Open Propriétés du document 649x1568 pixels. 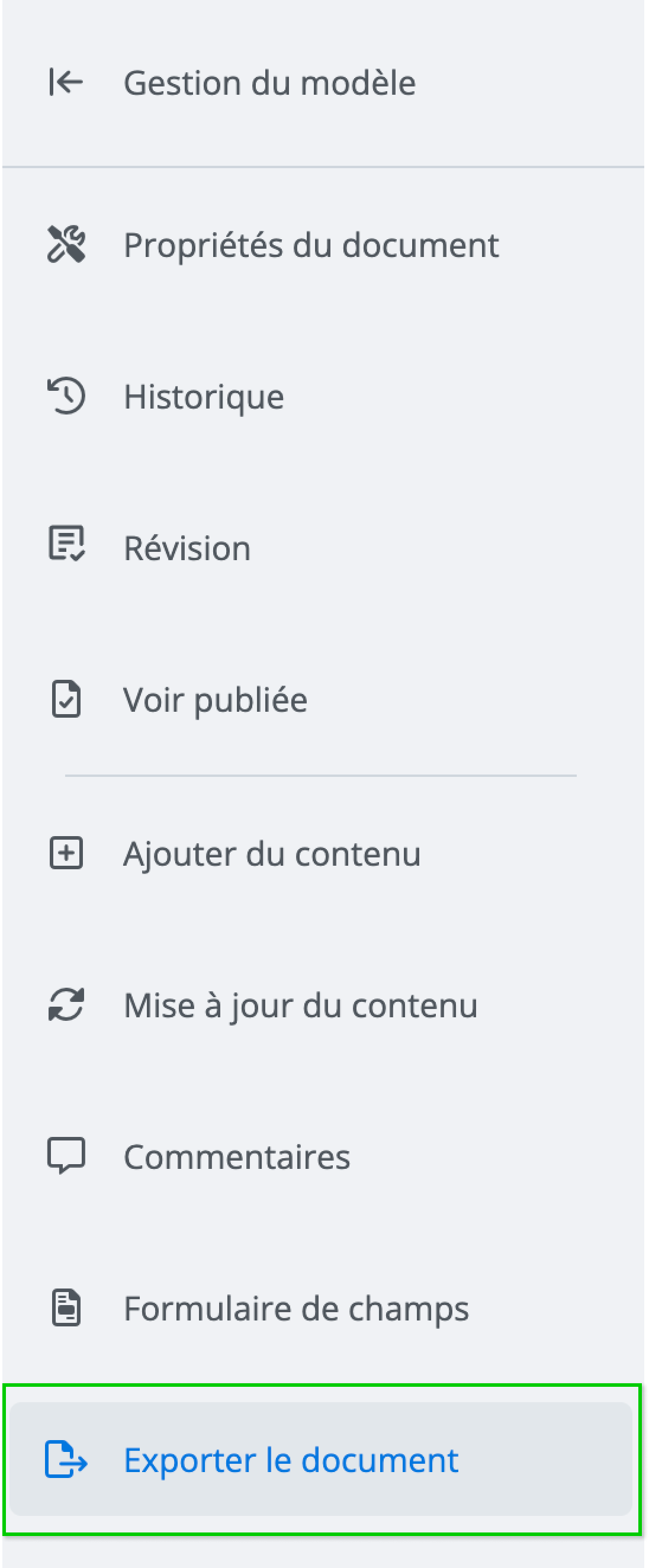click(311, 245)
